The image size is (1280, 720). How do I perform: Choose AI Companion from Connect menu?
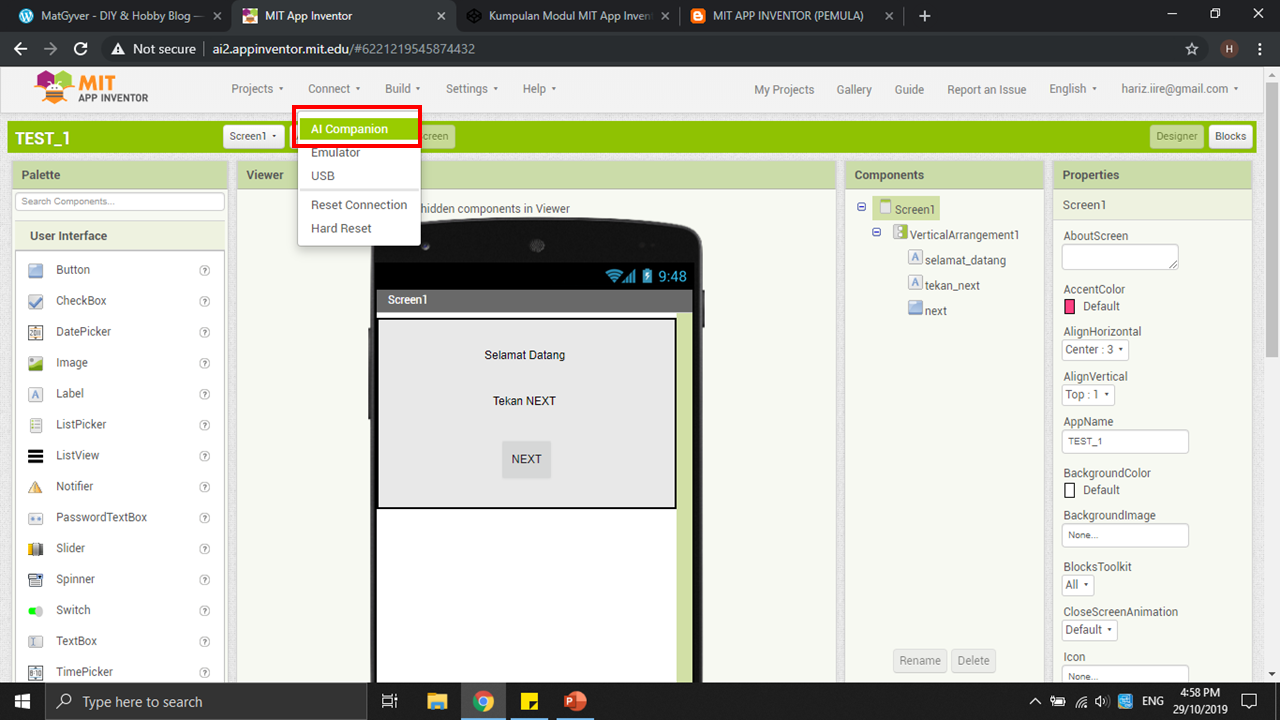point(349,129)
